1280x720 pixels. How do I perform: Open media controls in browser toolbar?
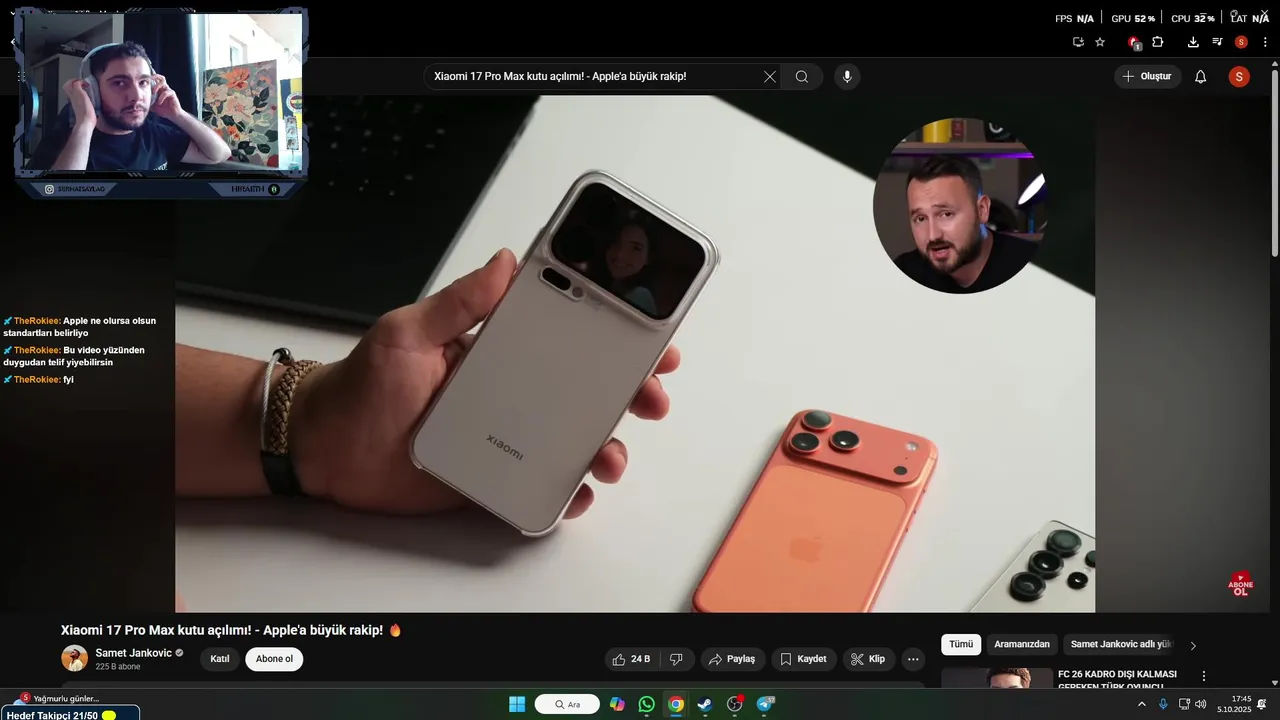coord(1217,42)
